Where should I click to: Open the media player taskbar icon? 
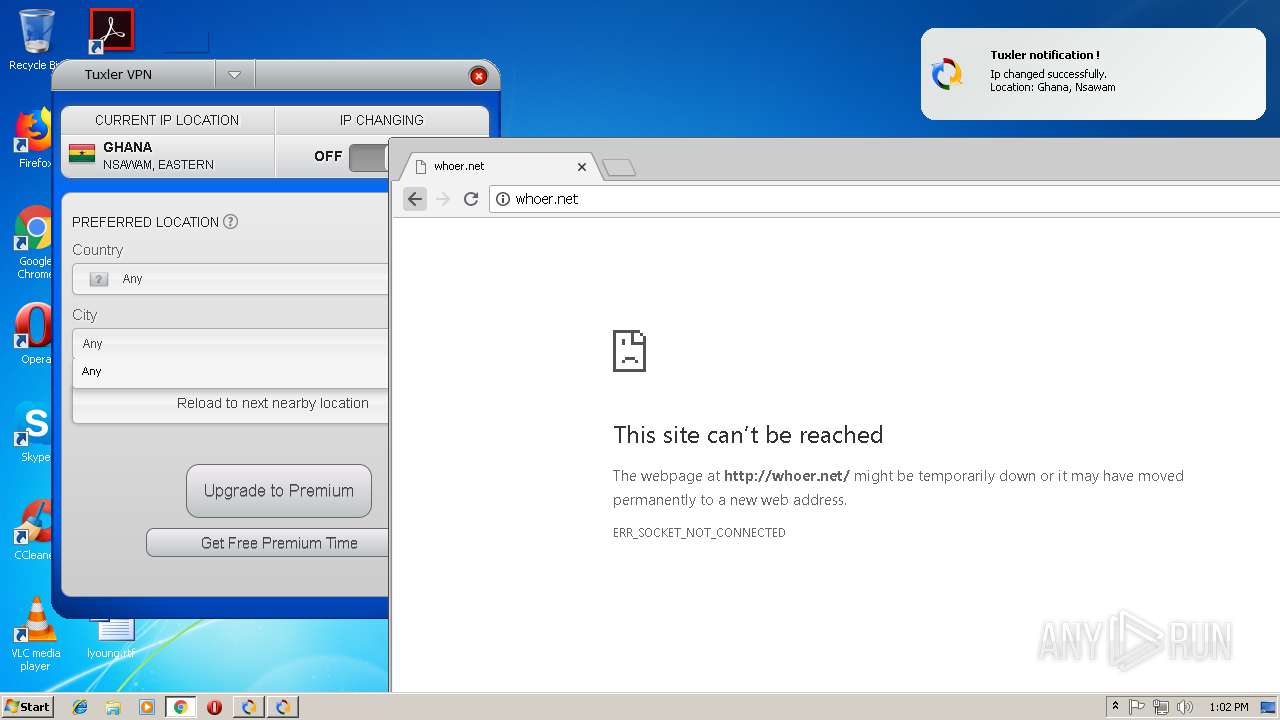coord(147,707)
